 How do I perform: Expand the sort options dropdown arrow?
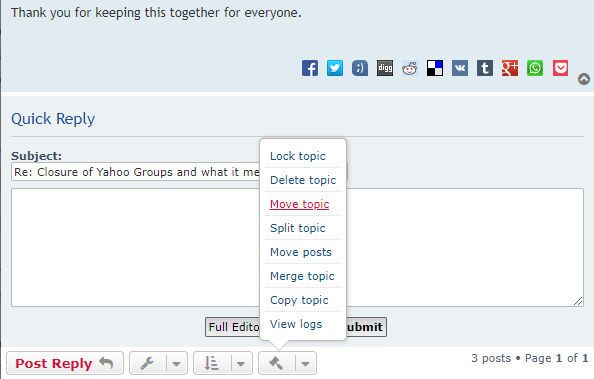click(x=241, y=363)
